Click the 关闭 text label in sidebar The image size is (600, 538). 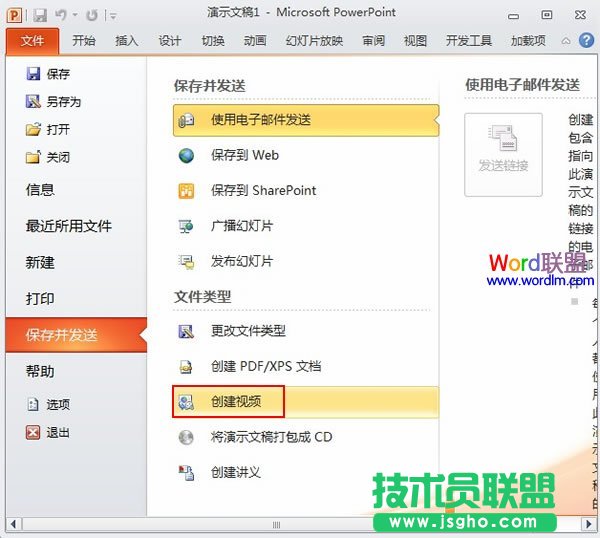tap(58, 157)
